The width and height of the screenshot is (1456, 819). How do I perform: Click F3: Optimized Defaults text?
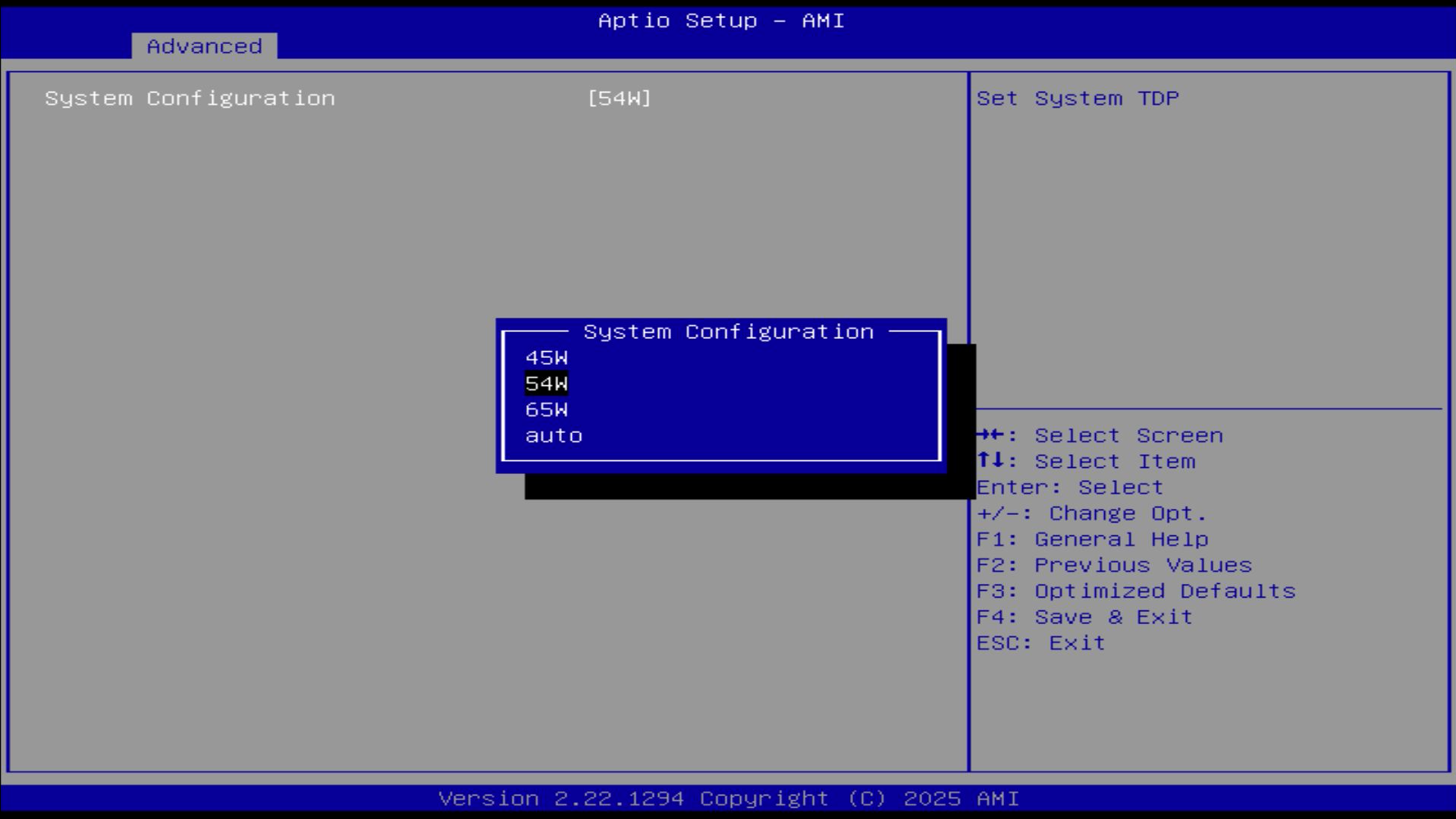[1135, 591]
